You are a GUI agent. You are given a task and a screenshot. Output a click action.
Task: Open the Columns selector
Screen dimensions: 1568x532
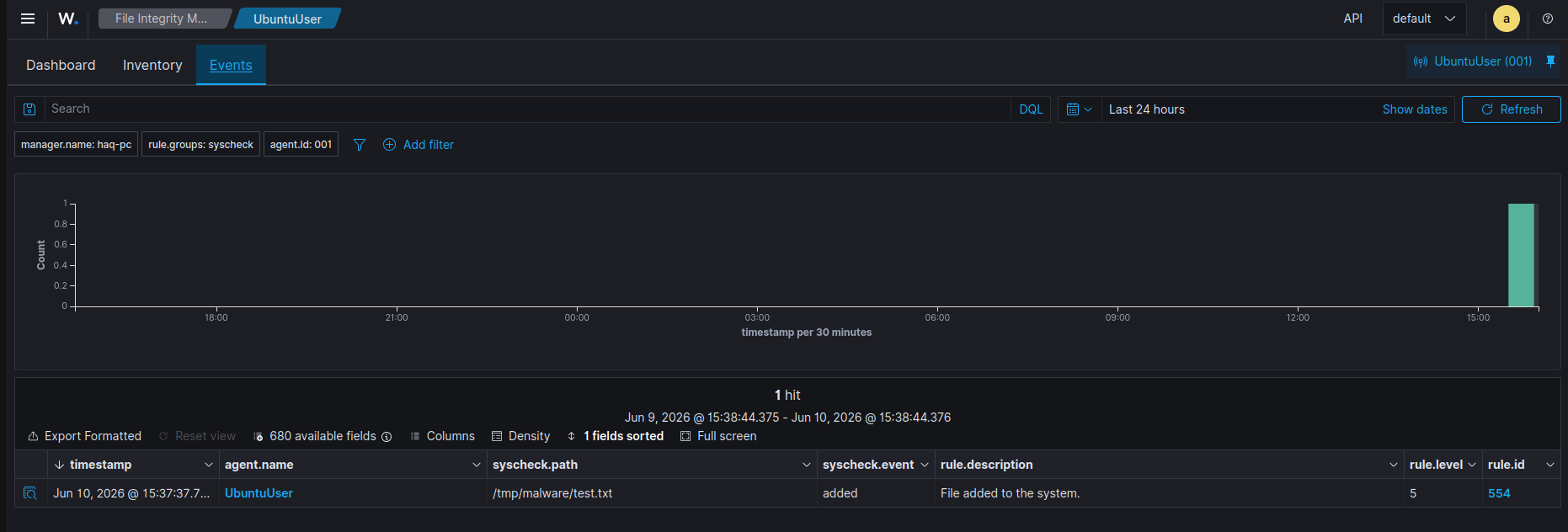[442, 436]
